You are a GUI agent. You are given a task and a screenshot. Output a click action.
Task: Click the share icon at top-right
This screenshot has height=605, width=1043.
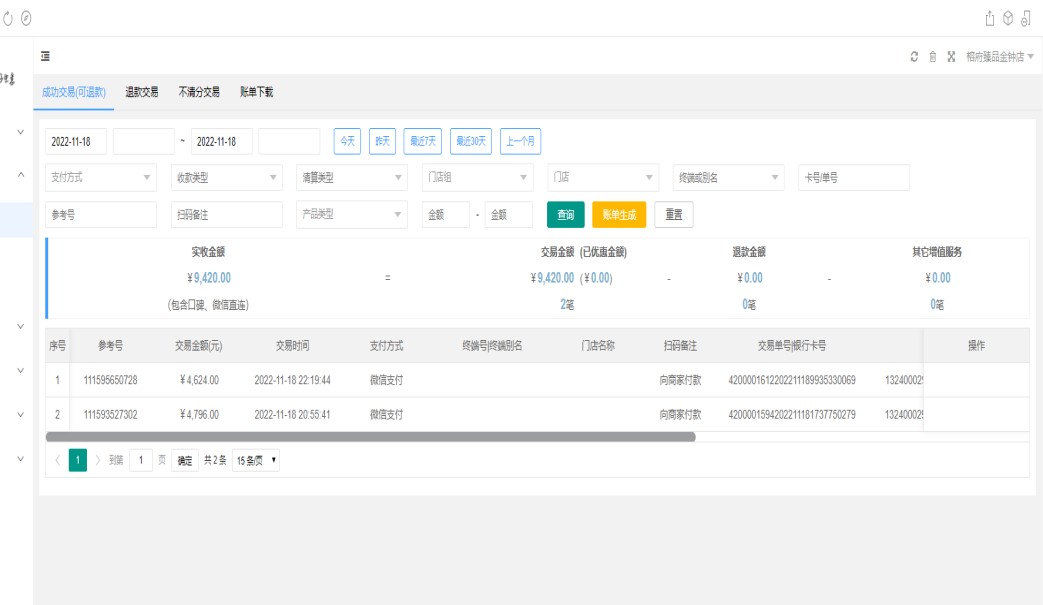(x=990, y=18)
